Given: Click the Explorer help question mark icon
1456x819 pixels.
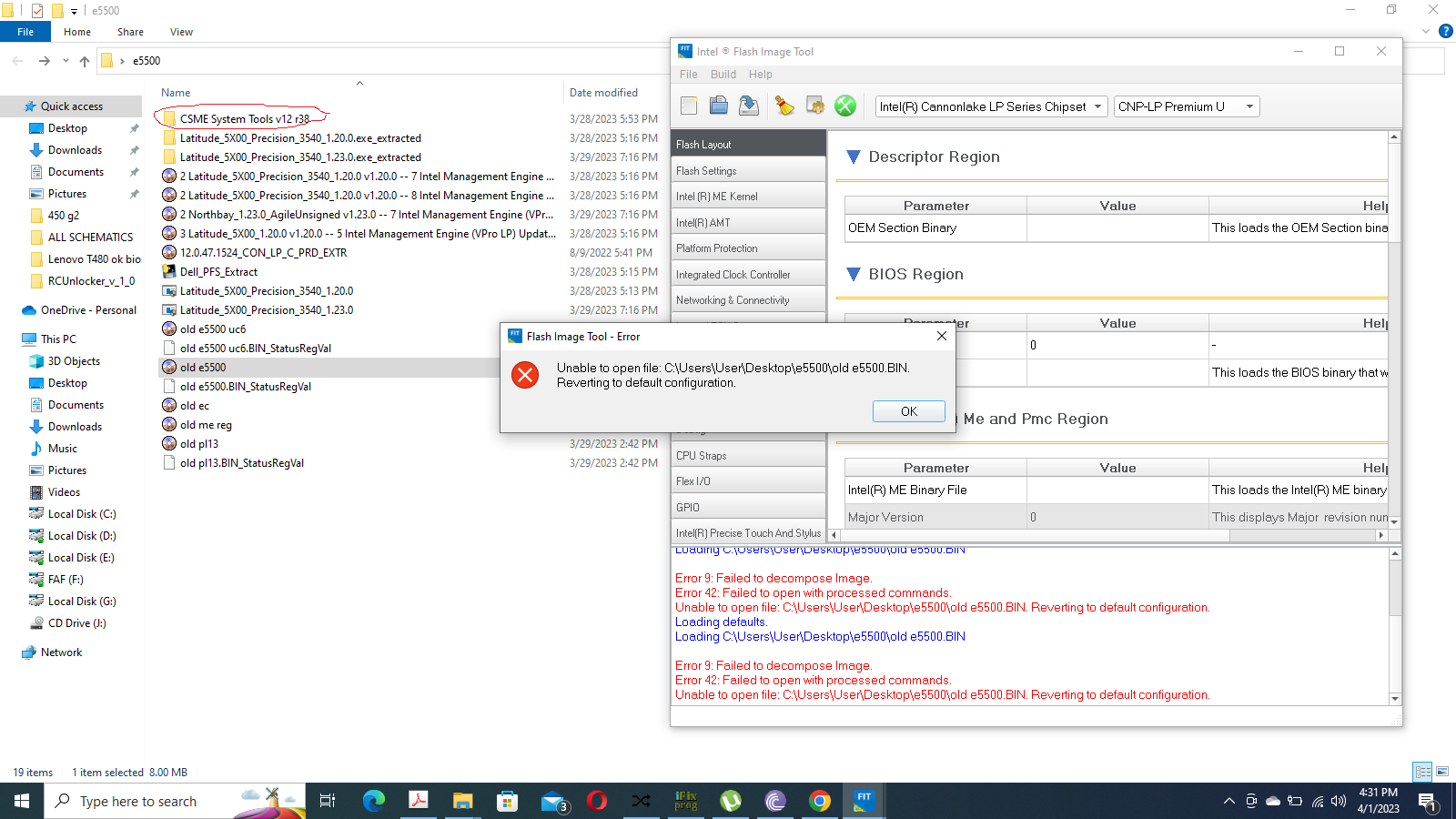Looking at the screenshot, I should coord(1445,31).
